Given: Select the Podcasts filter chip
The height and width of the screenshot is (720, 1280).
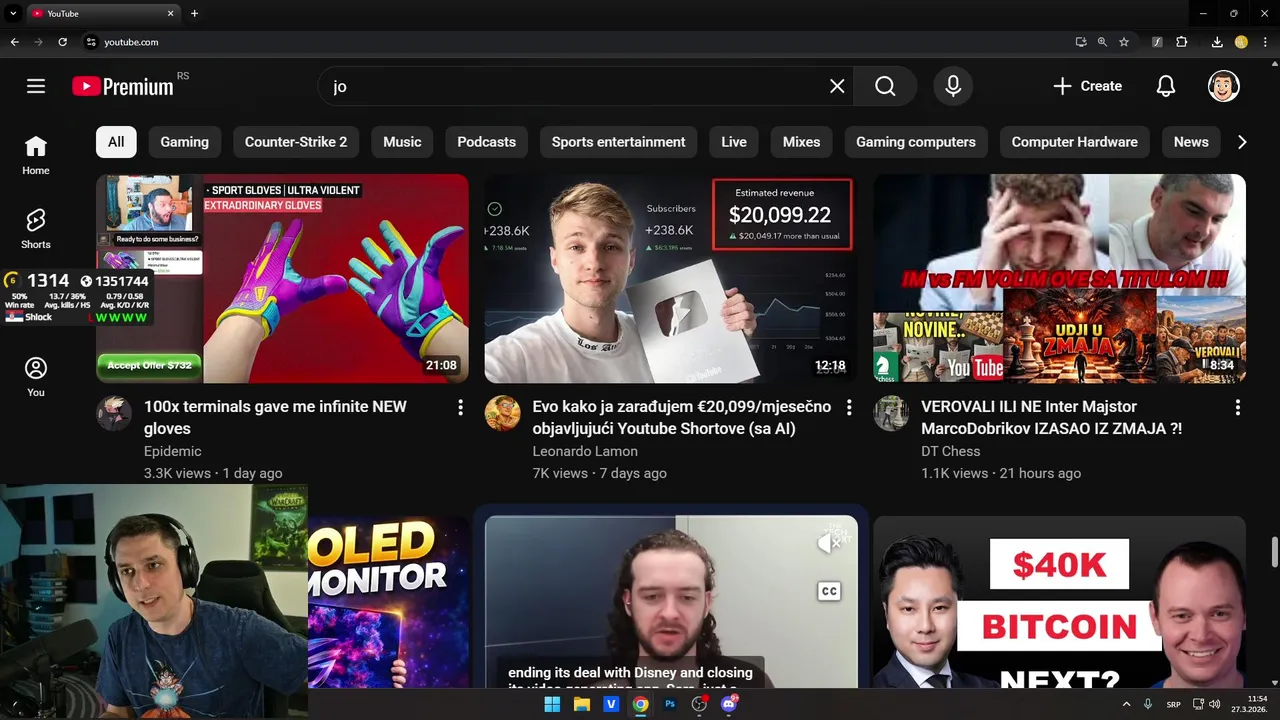Looking at the screenshot, I should click(x=487, y=142).
